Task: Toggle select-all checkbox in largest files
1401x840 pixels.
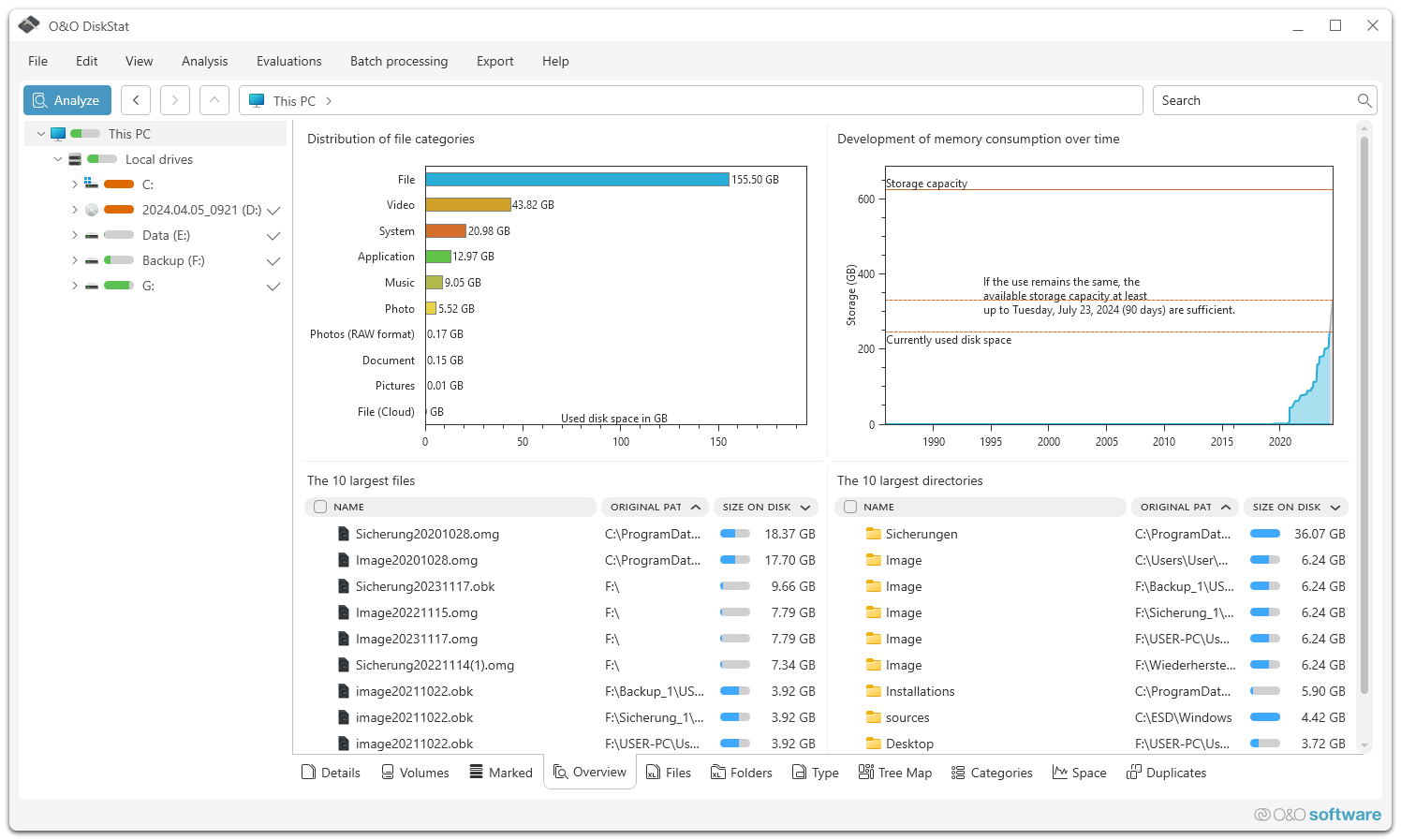Action: click(x=320, y=507)
